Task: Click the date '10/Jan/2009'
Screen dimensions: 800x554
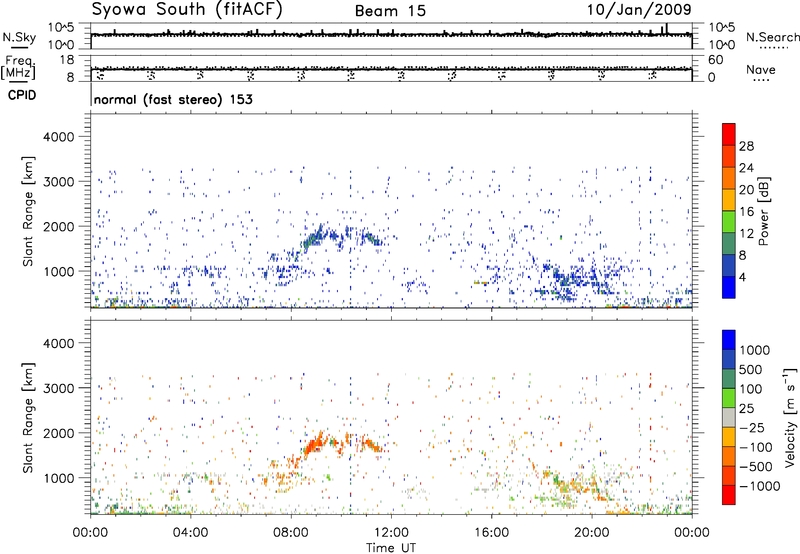Action: (639, 9)
